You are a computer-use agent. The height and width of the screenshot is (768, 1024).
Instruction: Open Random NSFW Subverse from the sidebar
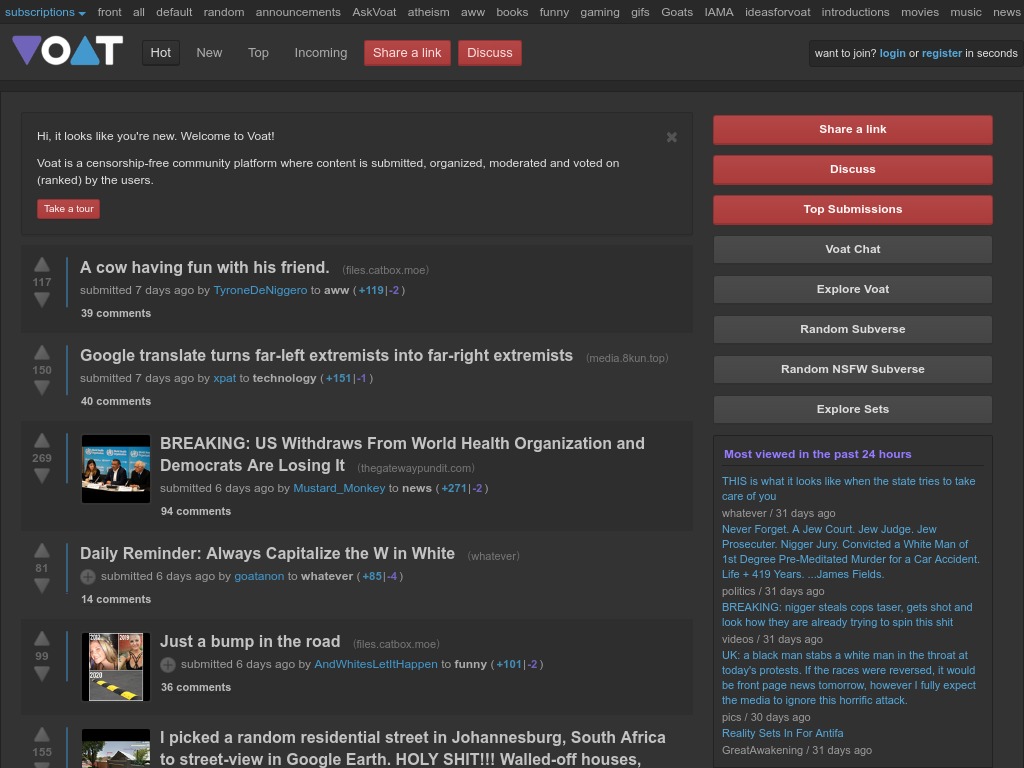(852, 369)
